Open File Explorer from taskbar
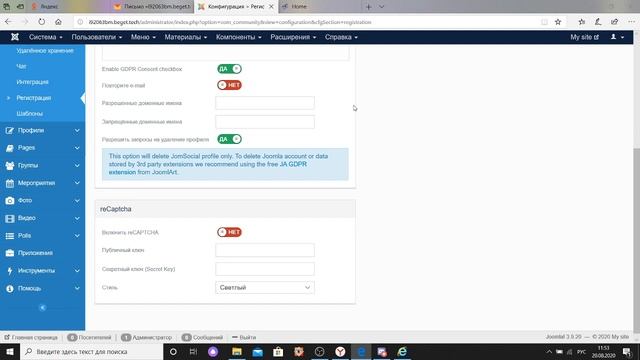The image size is (640, 360). [237, 352]
